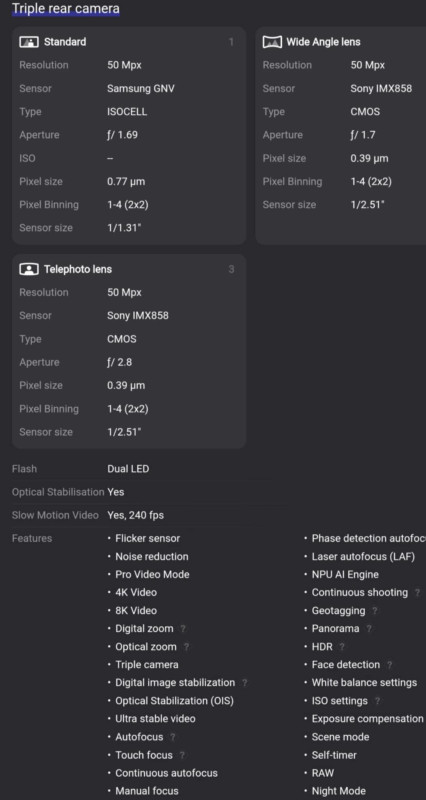This screenshot has width=426, height=800.
Task: Click the Telephoto lens icon
Action: coord(29,269)
